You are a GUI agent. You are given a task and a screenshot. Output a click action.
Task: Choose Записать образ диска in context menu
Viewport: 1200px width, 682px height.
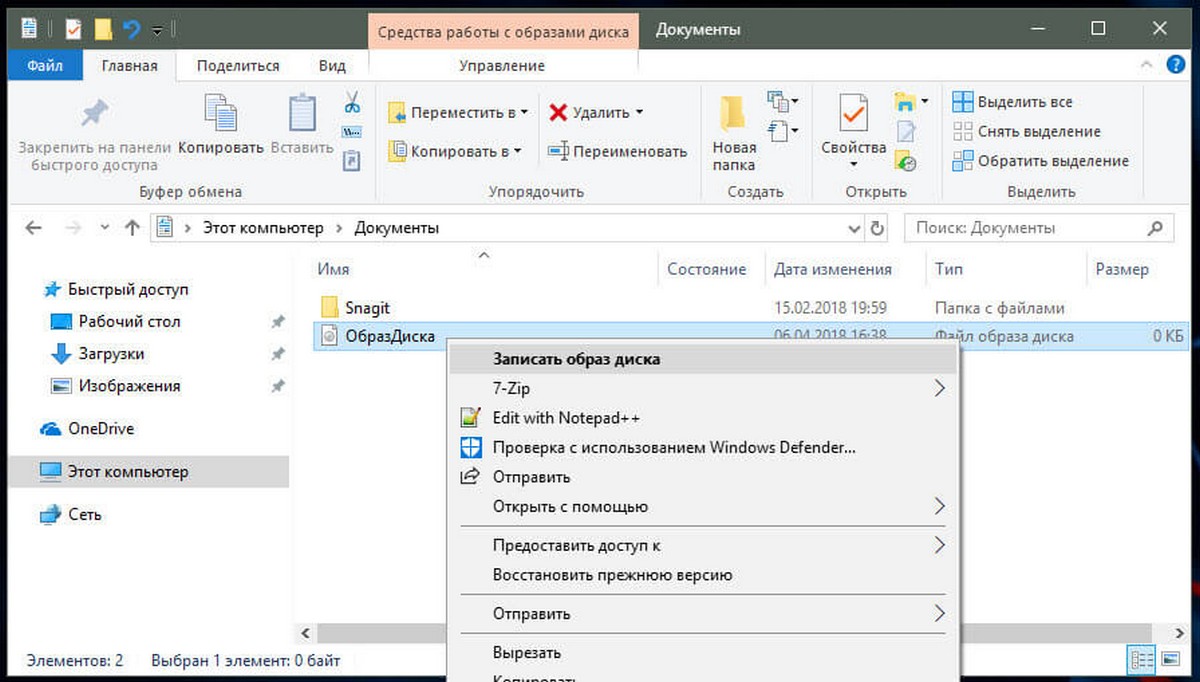coord(703,359)
